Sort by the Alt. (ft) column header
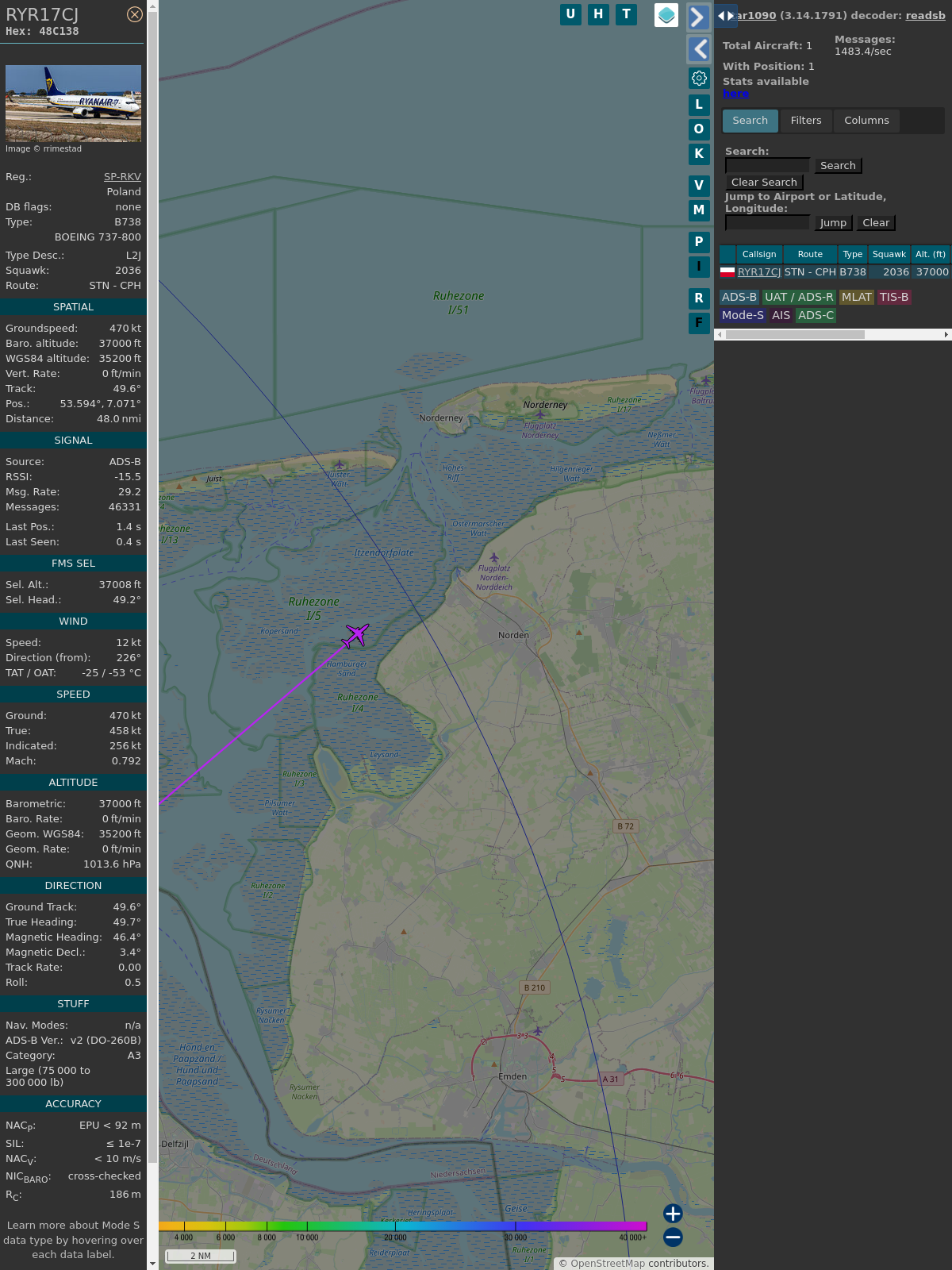 931,255
